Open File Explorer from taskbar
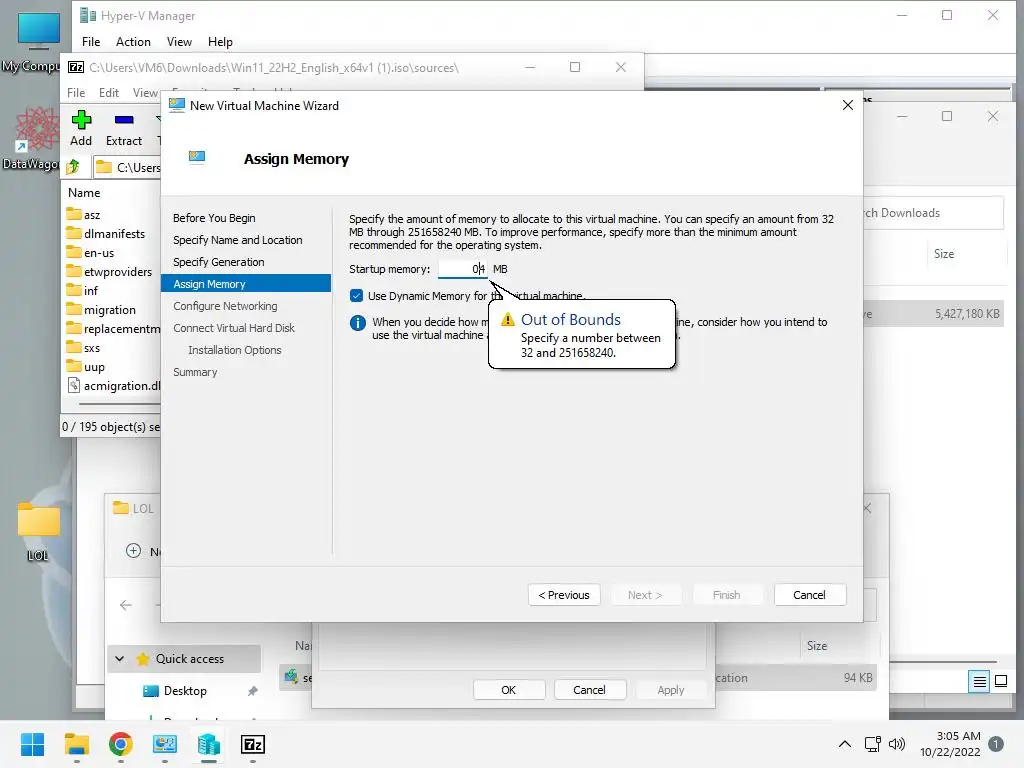Image resolution: width=1024 pixels, height=768 pixels. click(x=76, y=744)
